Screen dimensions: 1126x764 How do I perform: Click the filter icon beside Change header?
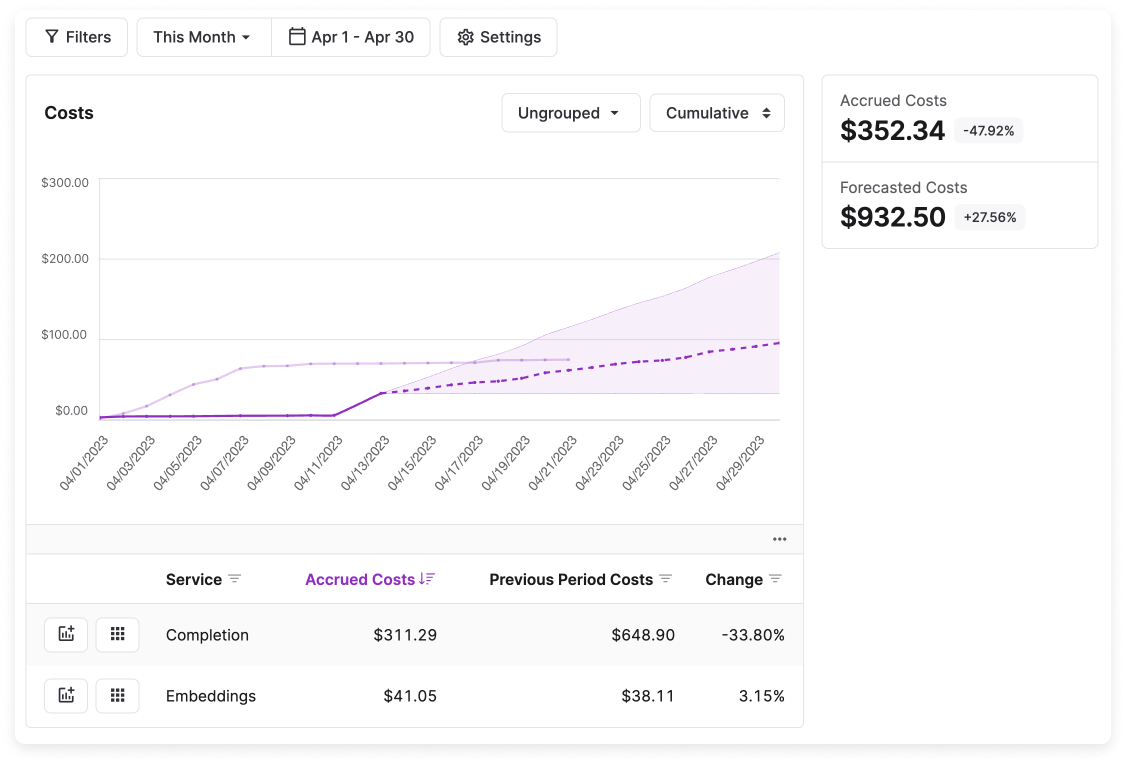click(777, 578)
